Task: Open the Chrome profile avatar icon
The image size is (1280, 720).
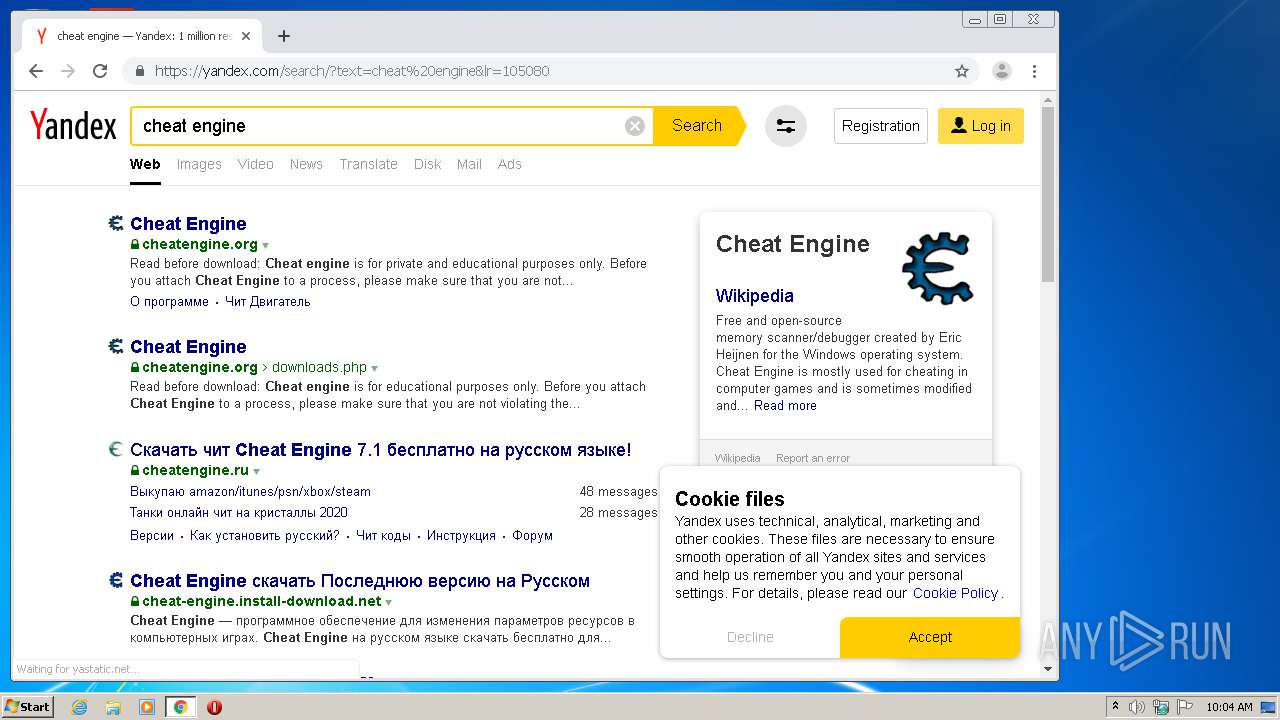Action: point(1001,71)
